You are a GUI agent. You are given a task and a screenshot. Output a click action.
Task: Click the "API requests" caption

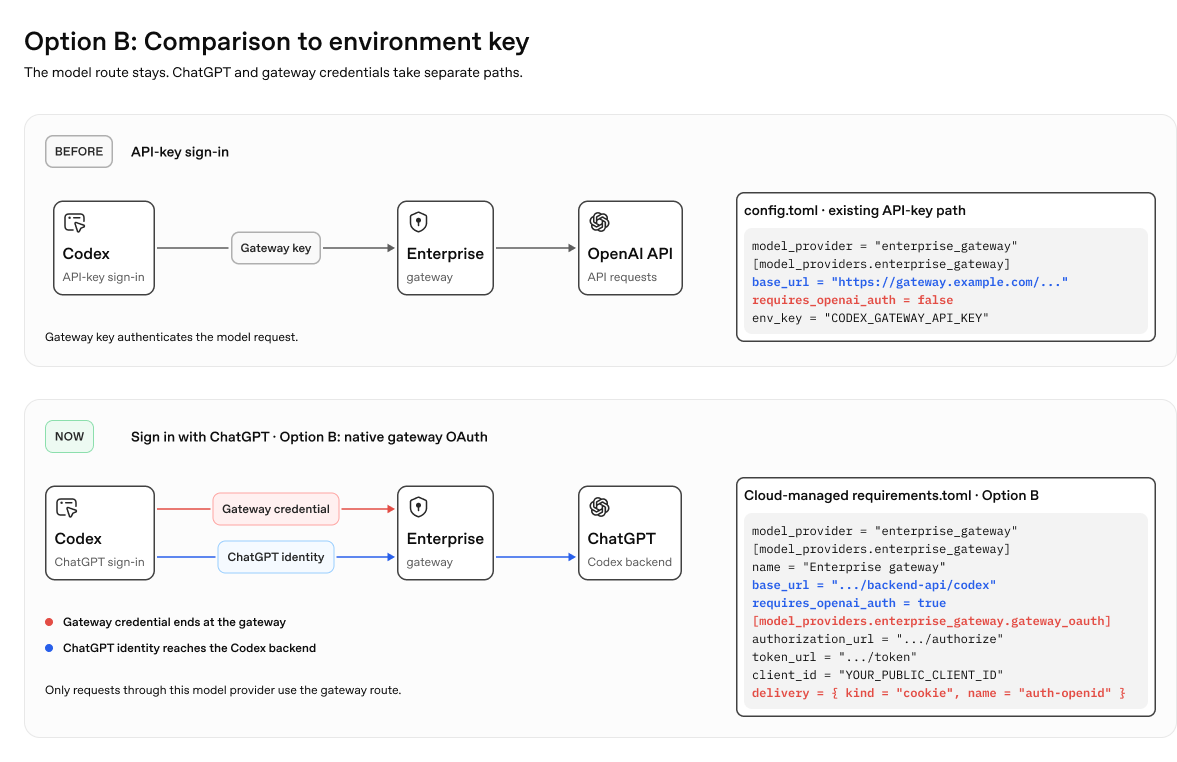pyautogui.click(x=622, y=277)
